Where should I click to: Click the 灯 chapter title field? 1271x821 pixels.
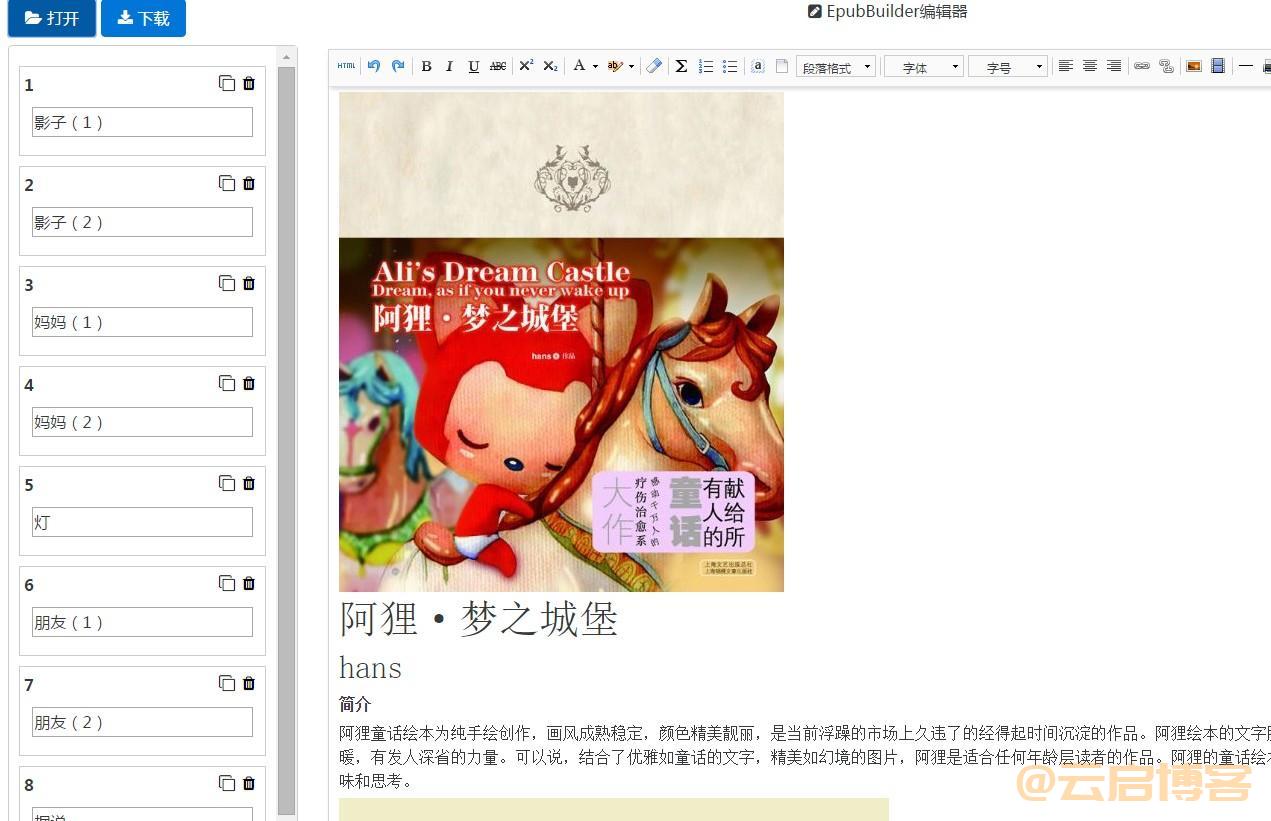click(142, 522)
